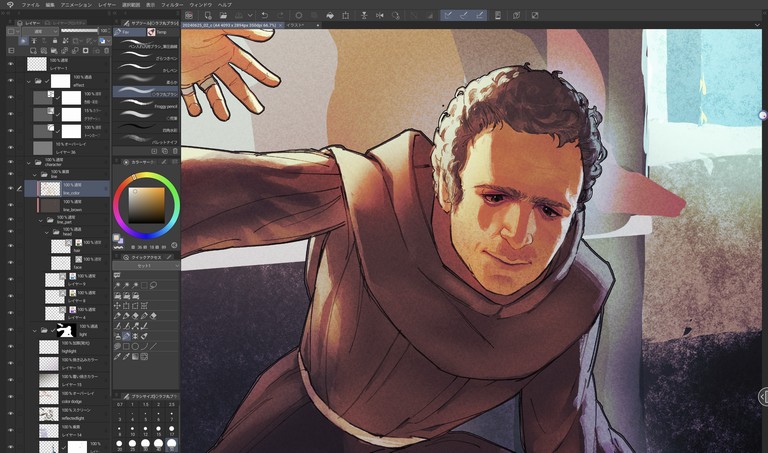Open the ヘルプ menu
Screen dimensions: 768x453
[225, 4]
